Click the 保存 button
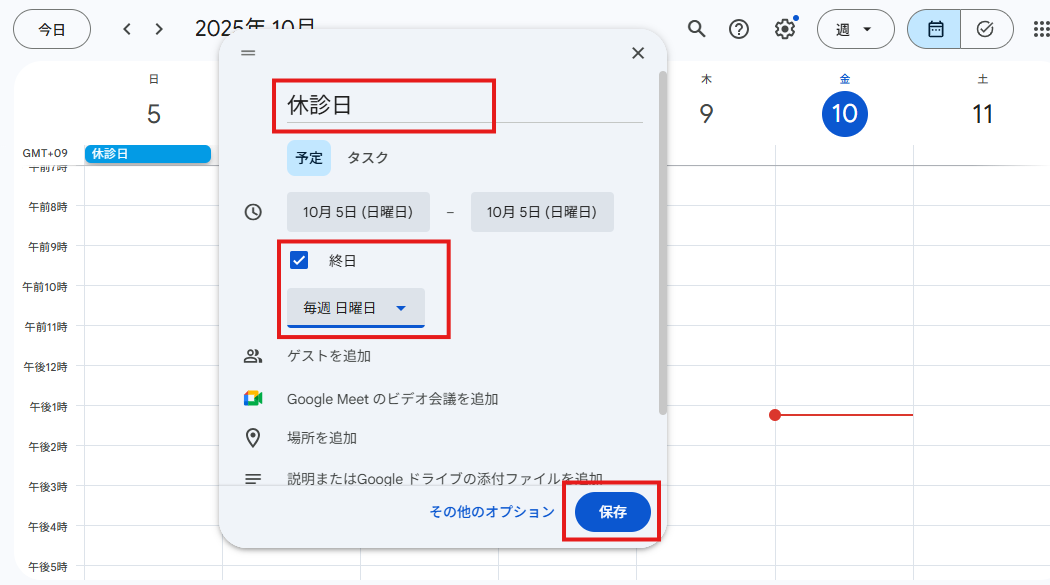This screenshot has height=585, width=1050. coord(612,512)
